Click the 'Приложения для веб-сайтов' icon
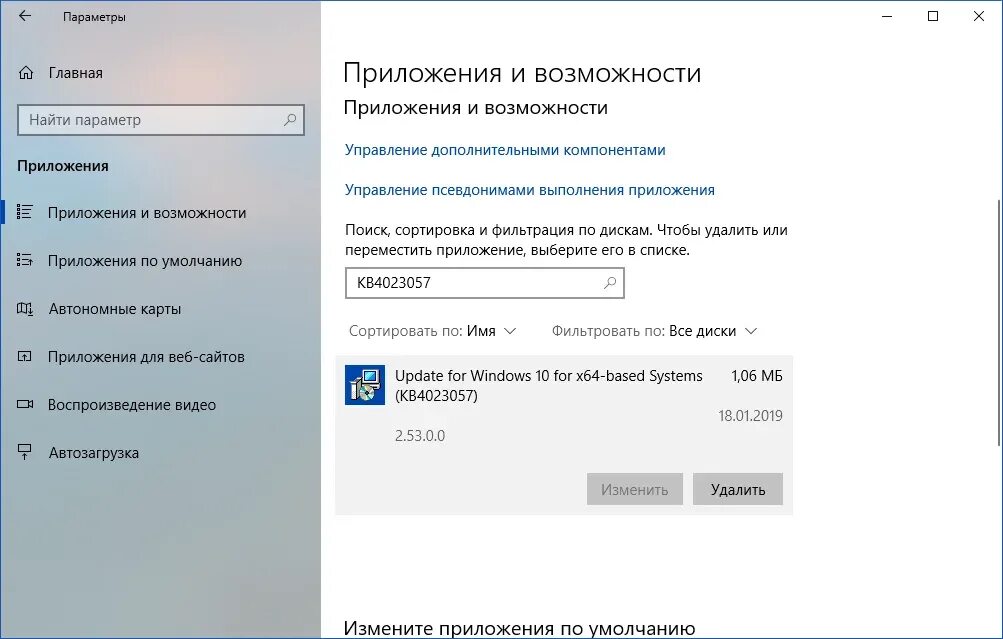Screen dimensions: 1003x639 click(x=24, y=356)
